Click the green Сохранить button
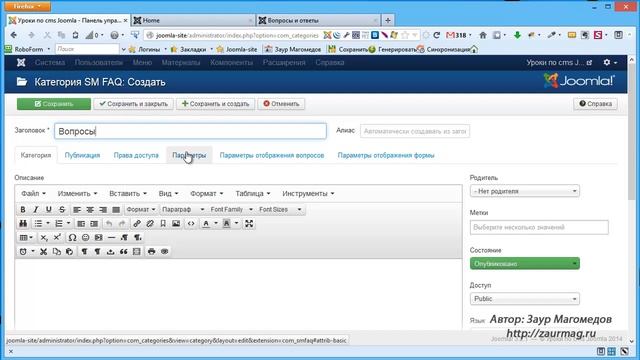640x360 pixels. click(x=54, y=104)
